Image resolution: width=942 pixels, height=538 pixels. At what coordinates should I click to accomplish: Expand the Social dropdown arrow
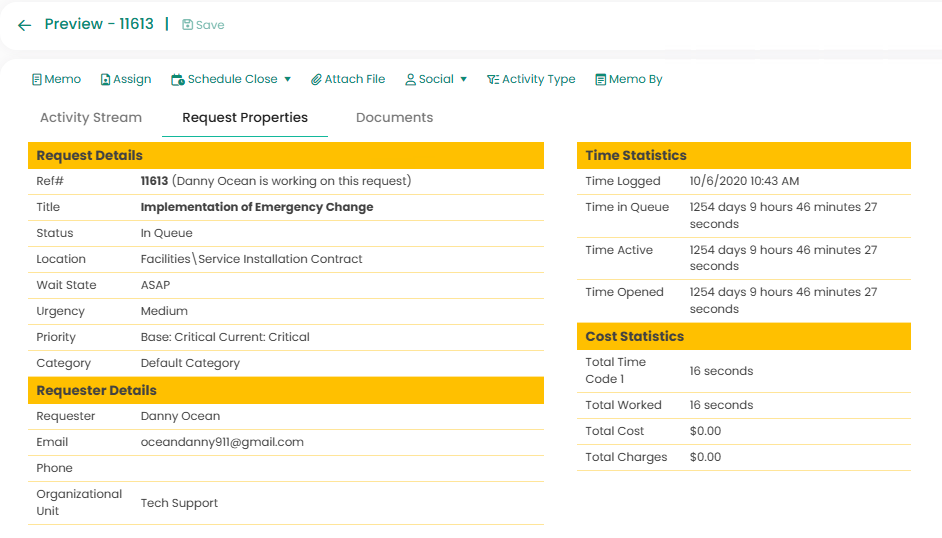463,80
